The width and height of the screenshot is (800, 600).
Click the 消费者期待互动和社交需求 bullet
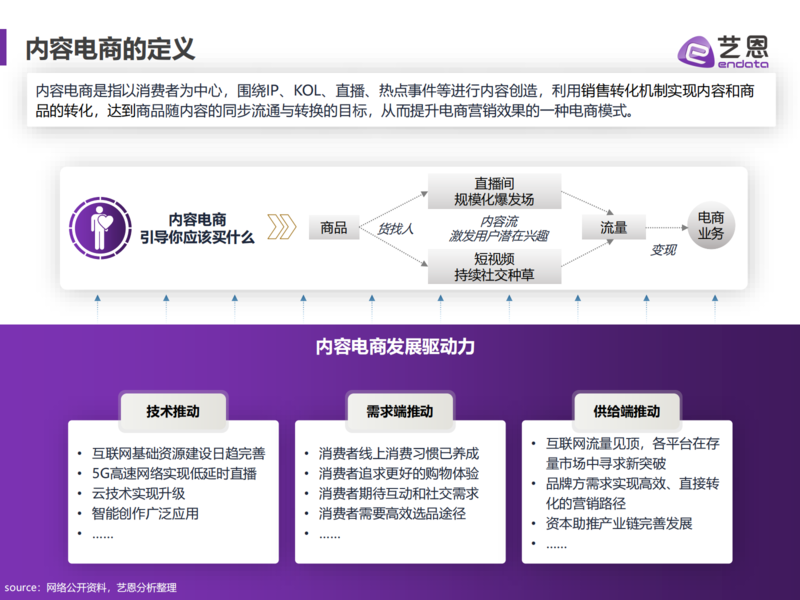point(398,493)
